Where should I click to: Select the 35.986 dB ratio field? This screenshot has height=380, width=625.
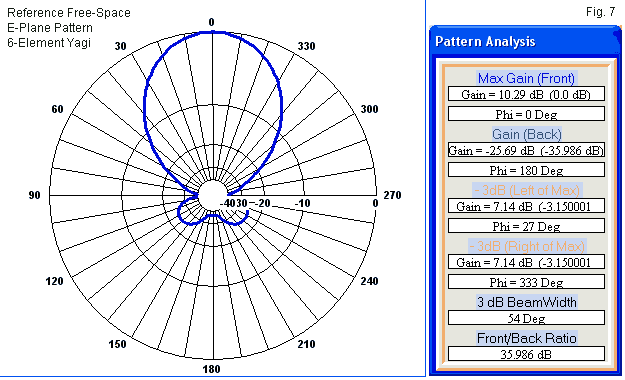pyautogui.click(x=526, y=354)
